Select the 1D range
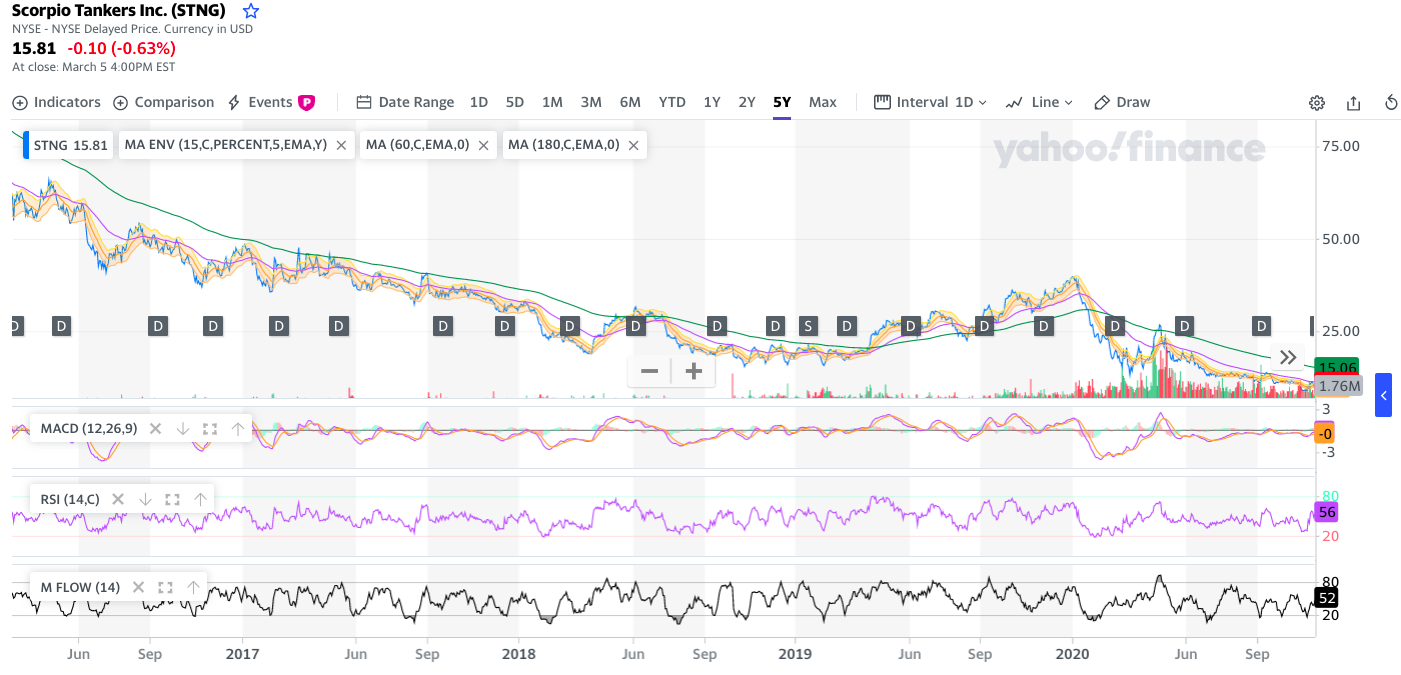The image size is (1401, 675). pyautogui.click(x=479, y=102)
